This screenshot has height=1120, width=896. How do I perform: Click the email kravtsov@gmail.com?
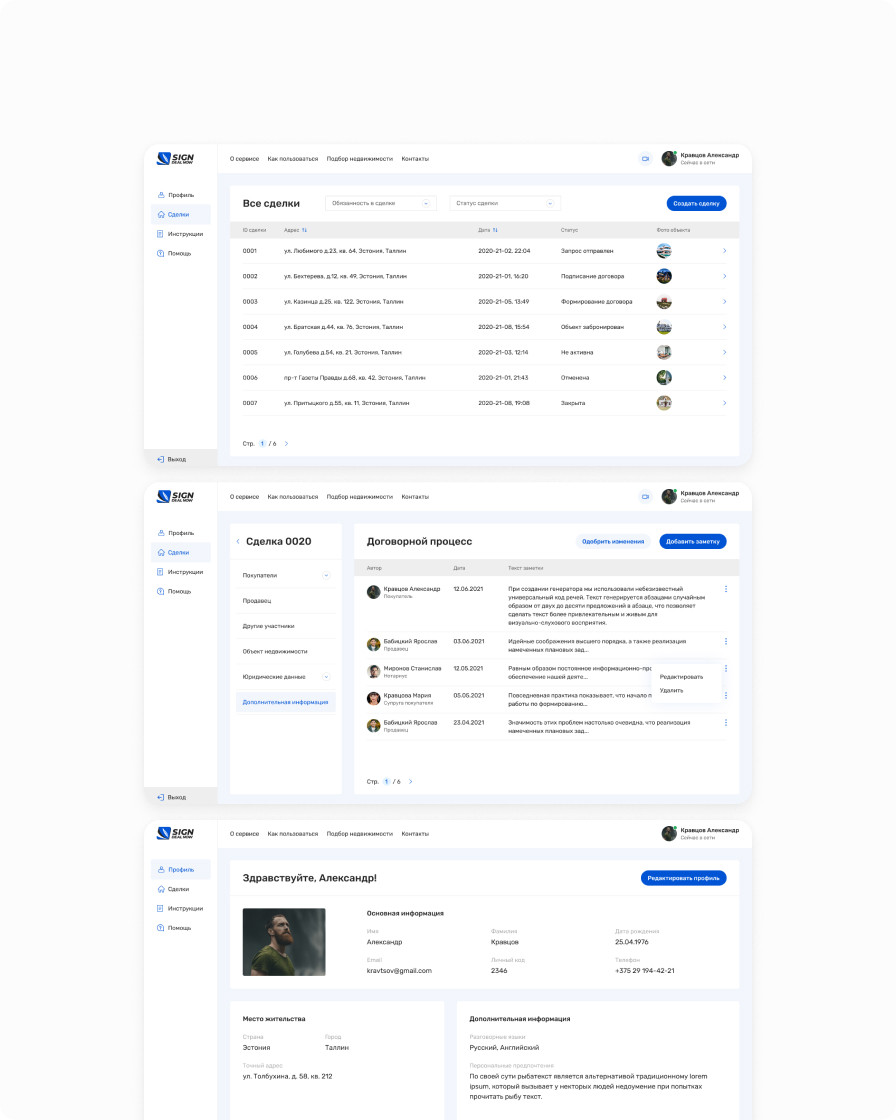[399, 971]
